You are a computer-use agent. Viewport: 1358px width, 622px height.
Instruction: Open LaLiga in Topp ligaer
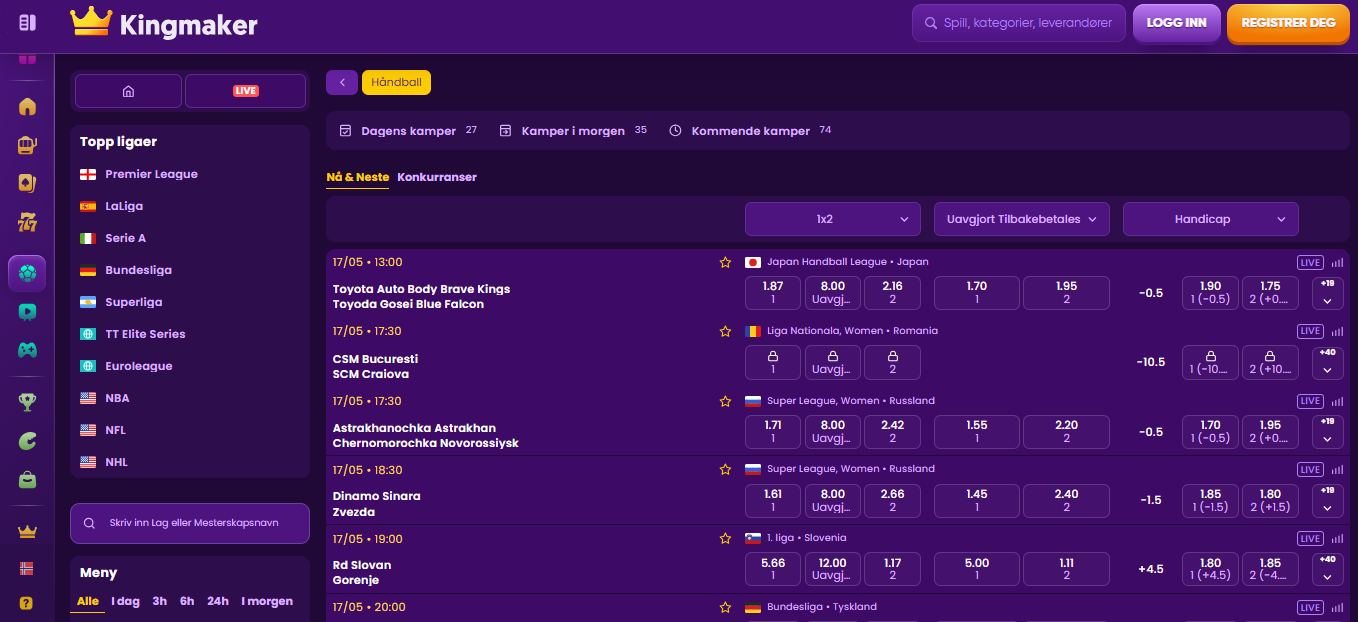124,206
